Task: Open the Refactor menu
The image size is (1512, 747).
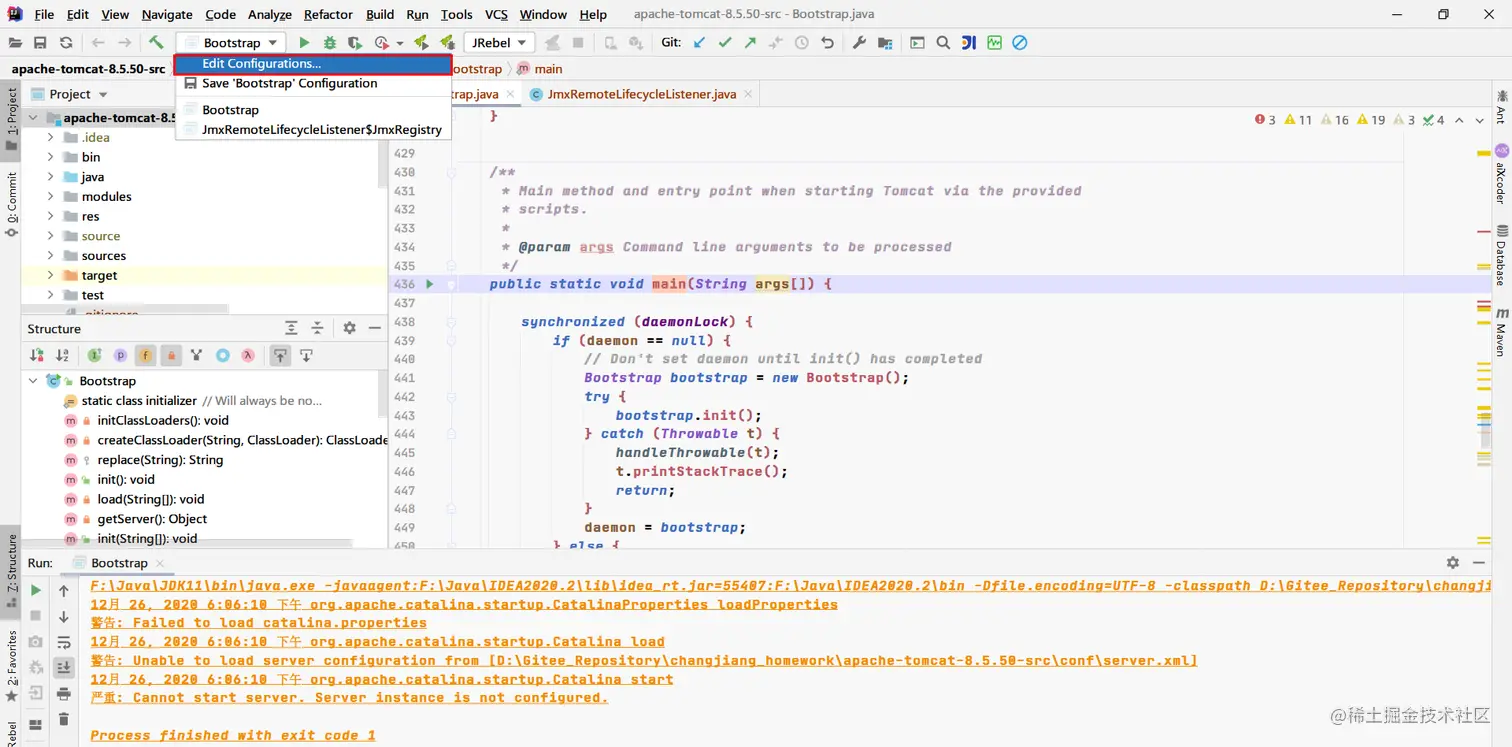Action: [328, 14]
